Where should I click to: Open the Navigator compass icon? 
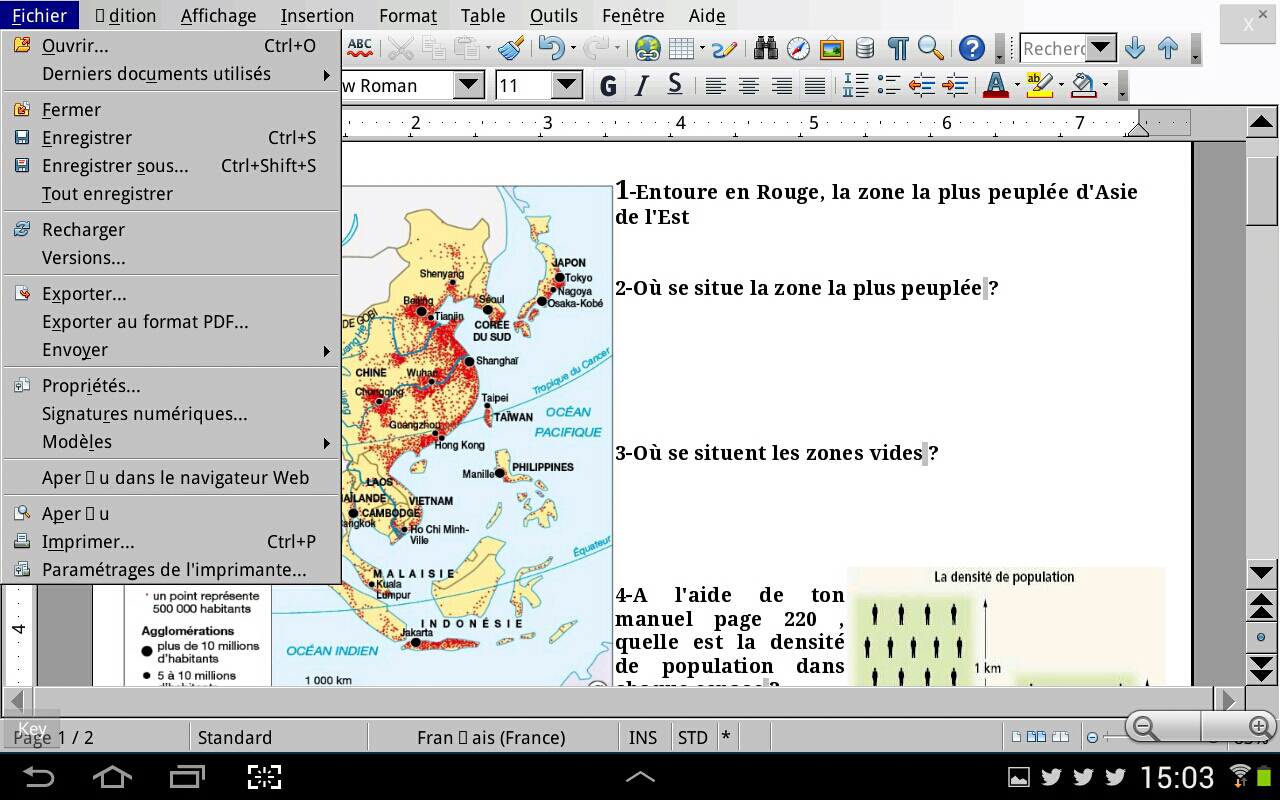coord(798,48)
